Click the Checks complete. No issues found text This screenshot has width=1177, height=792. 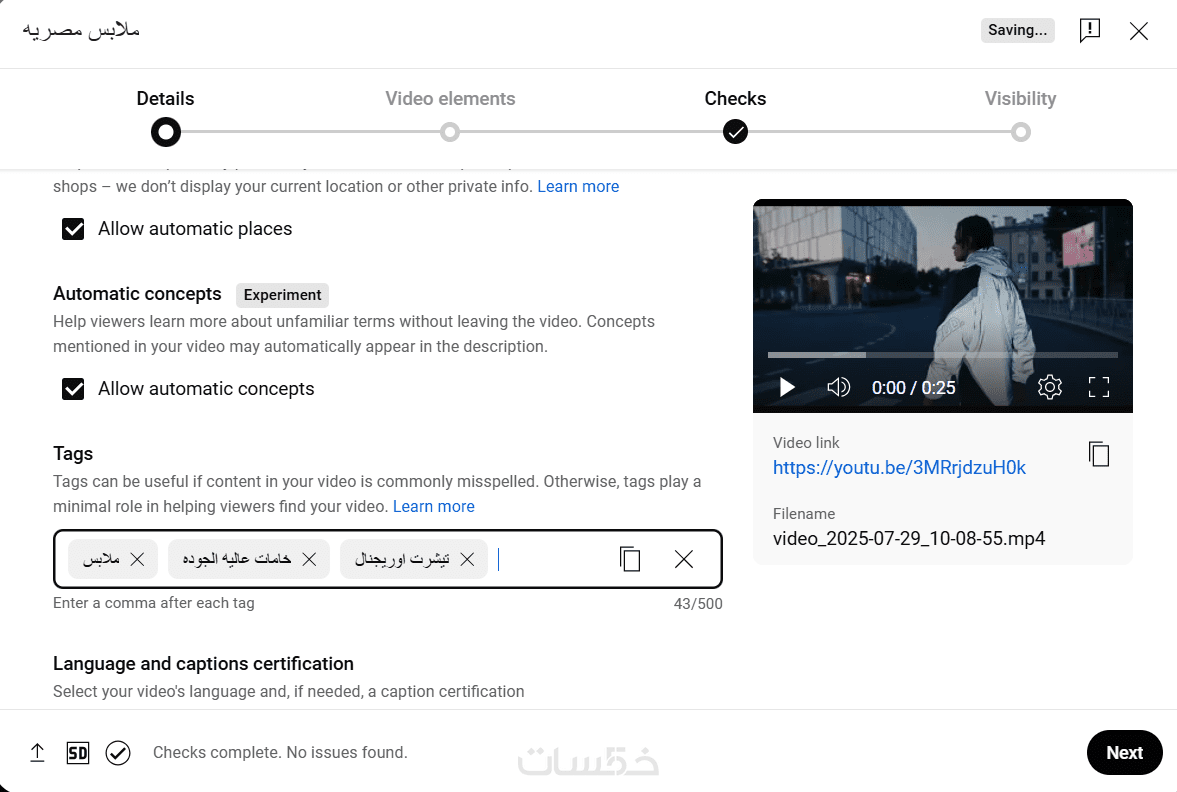280,752
